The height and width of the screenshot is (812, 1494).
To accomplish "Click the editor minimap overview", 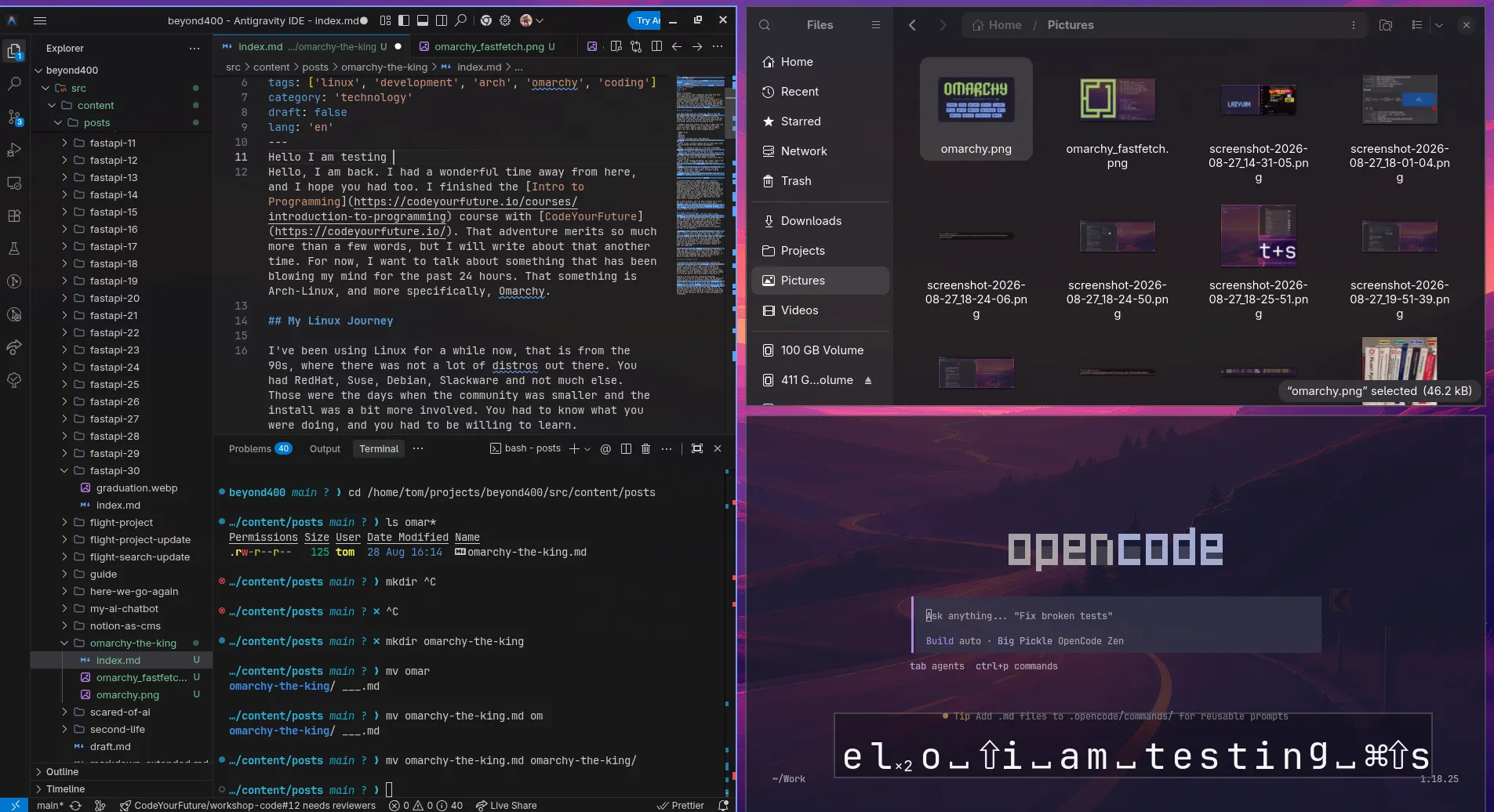I will coord(700,185).
